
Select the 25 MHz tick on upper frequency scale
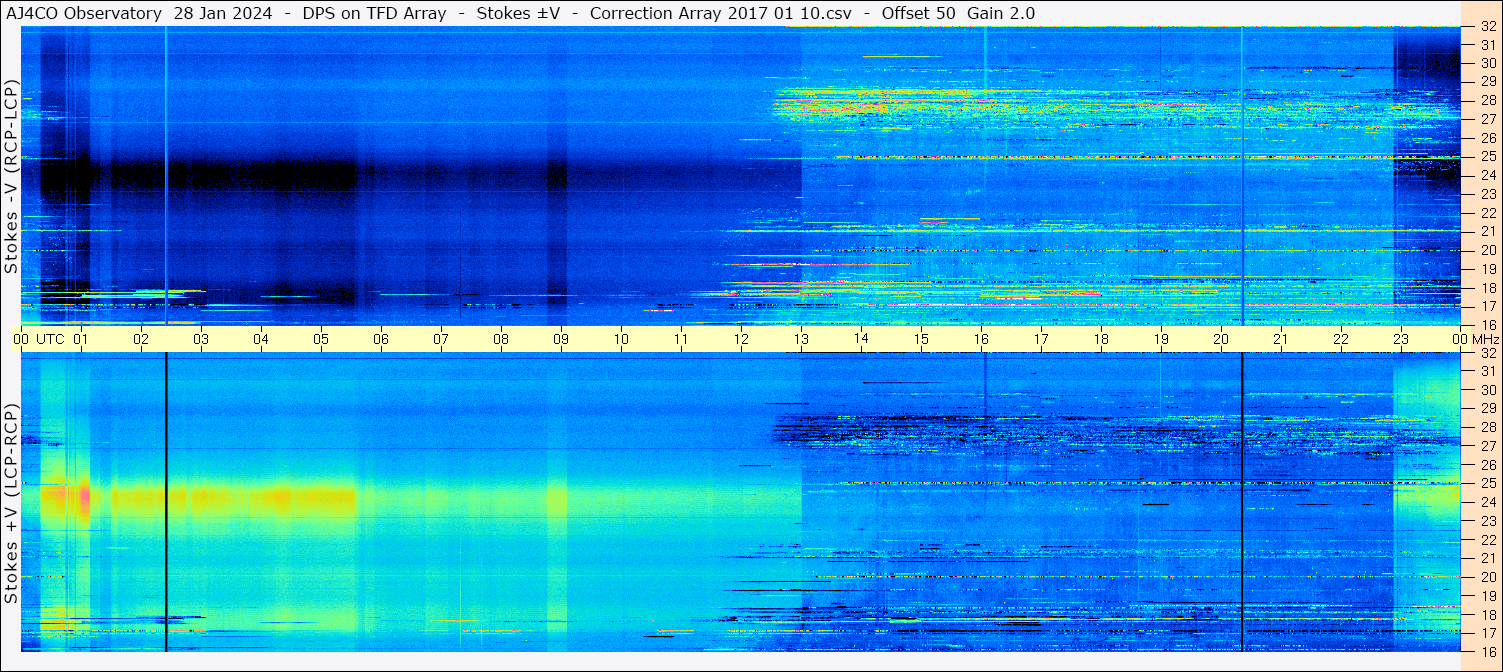coord(1487,157)
